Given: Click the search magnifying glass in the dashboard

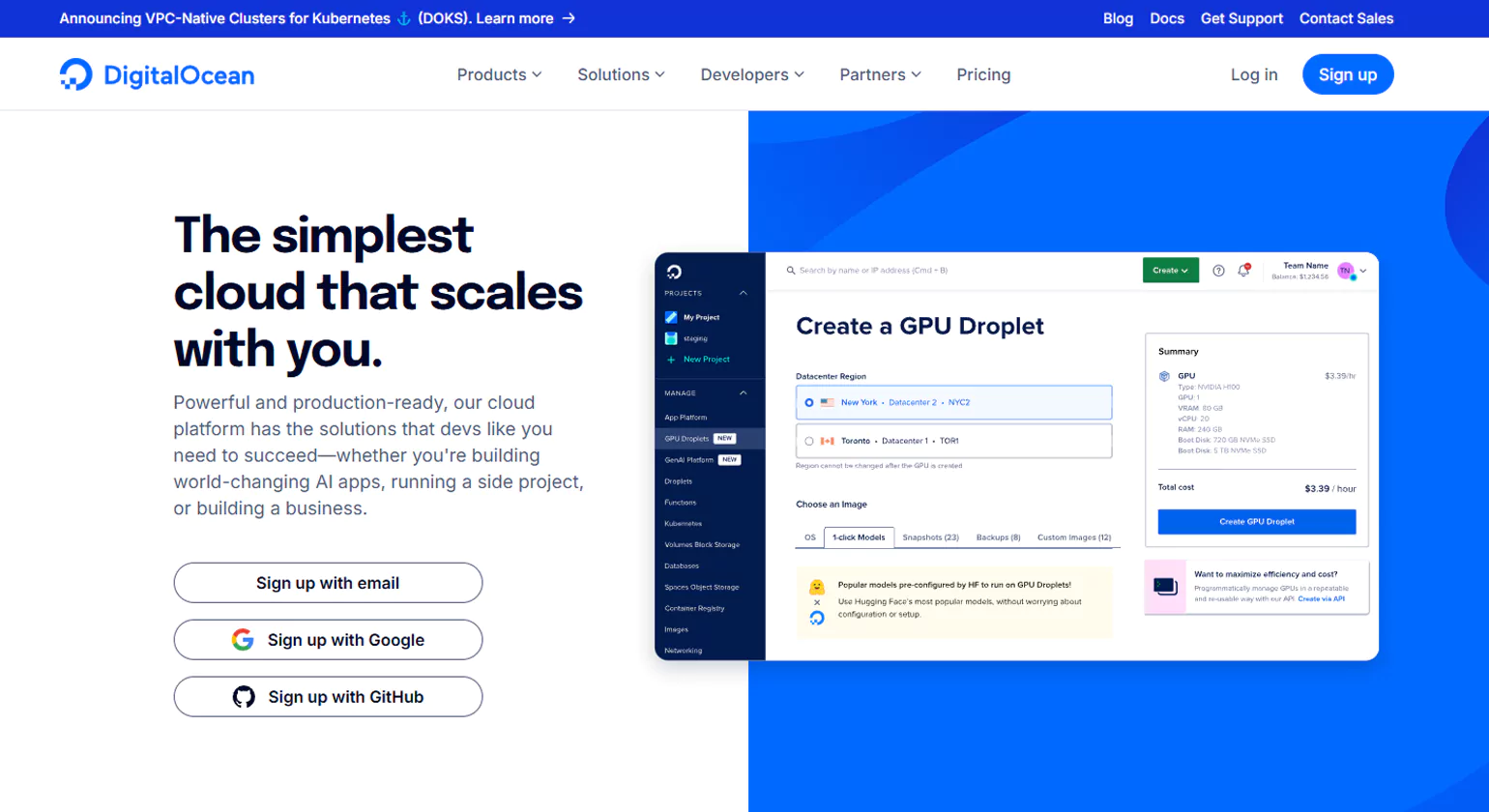Looking at the screenshot, I should click(790, 270).
